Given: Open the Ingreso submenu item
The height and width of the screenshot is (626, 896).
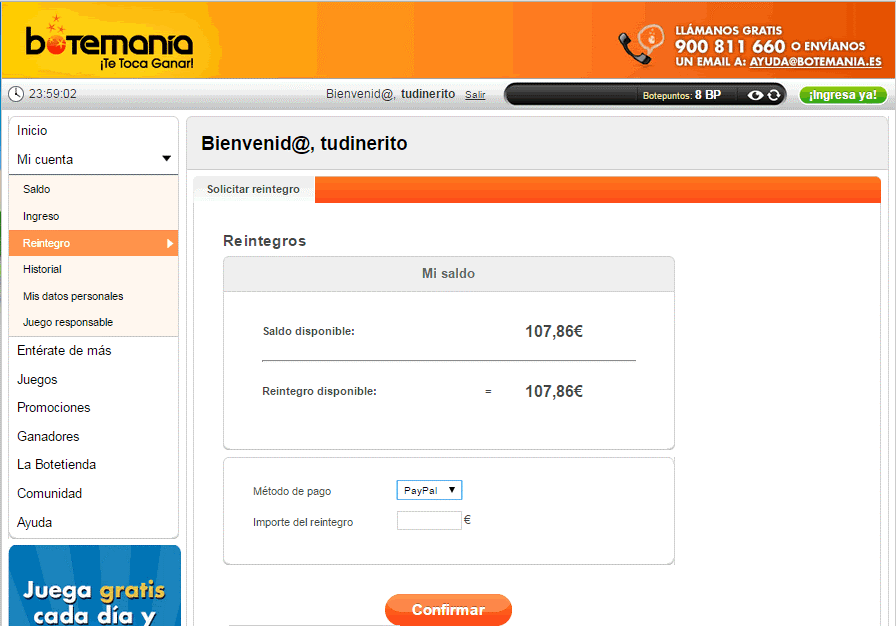Looking at the screenshot, I should click(41, 216).
